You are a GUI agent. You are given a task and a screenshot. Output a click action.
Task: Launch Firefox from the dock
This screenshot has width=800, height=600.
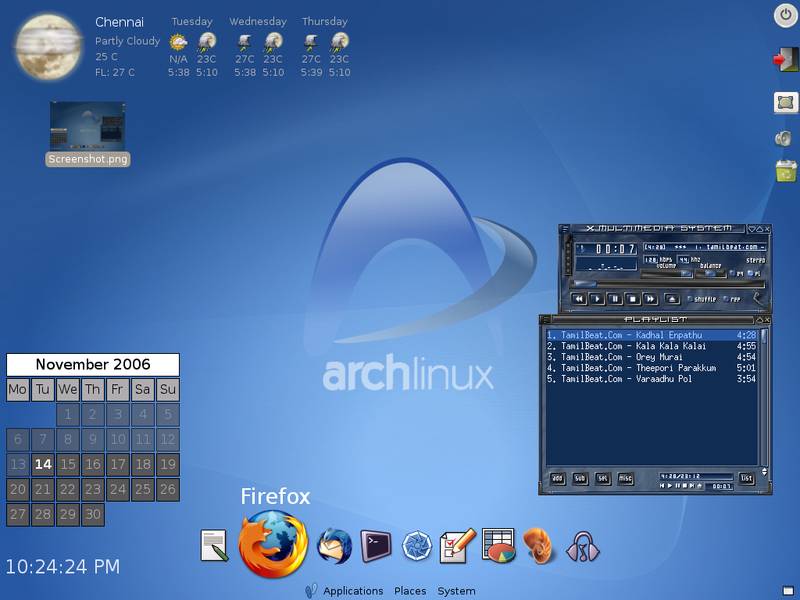(x=273, y=544)
